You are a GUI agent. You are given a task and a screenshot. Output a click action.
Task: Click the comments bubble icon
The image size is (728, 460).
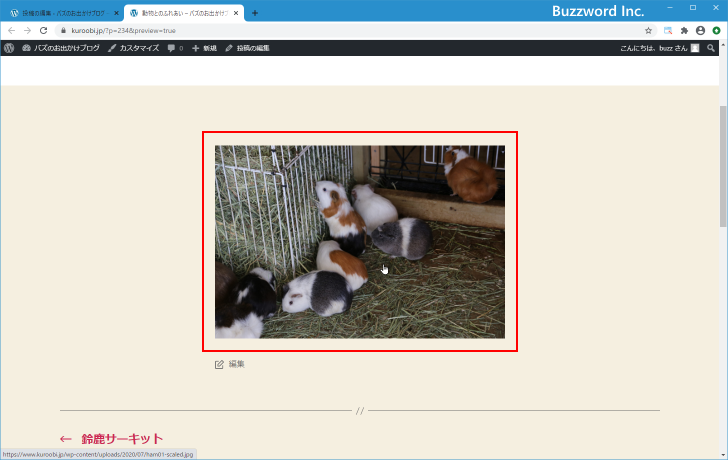[175, 48]
